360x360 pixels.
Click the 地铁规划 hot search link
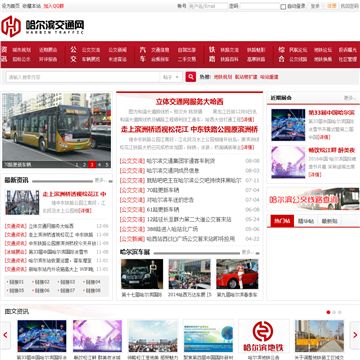[223, 77]
